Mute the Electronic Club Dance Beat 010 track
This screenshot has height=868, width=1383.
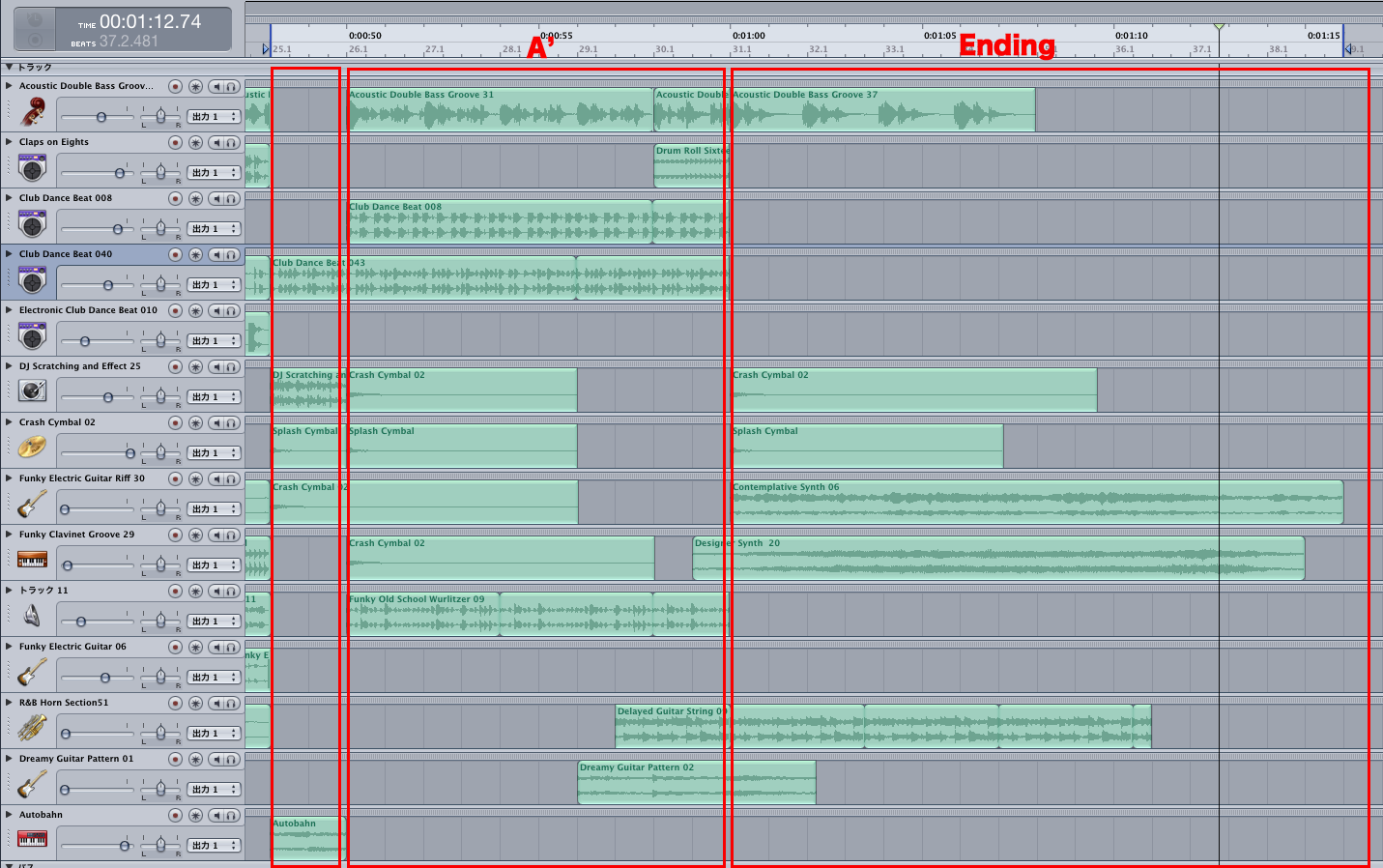[x=217, y=311]
